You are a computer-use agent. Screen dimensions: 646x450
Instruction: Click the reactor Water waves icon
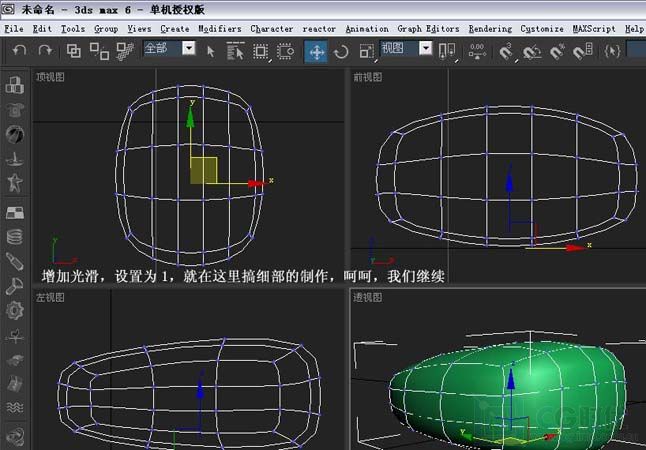point(15,408)
